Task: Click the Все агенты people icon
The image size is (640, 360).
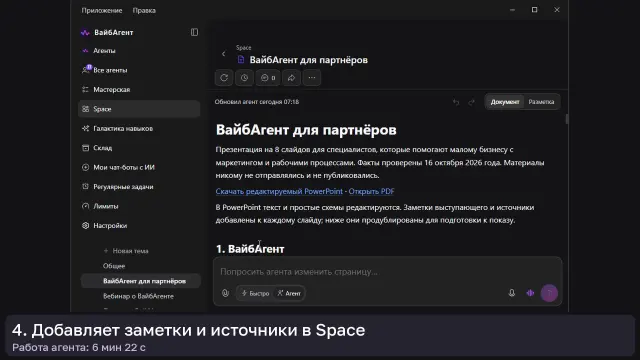Action: 85,70
